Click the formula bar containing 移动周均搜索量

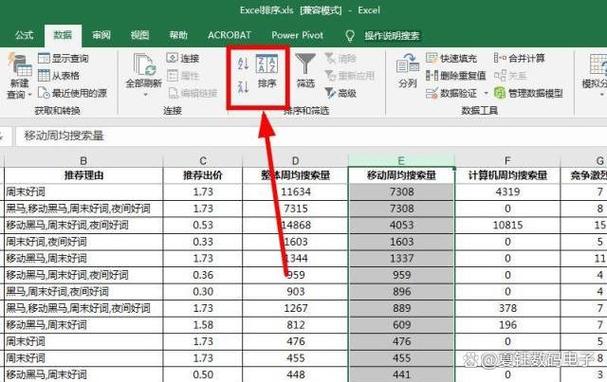tap(311, 136)
